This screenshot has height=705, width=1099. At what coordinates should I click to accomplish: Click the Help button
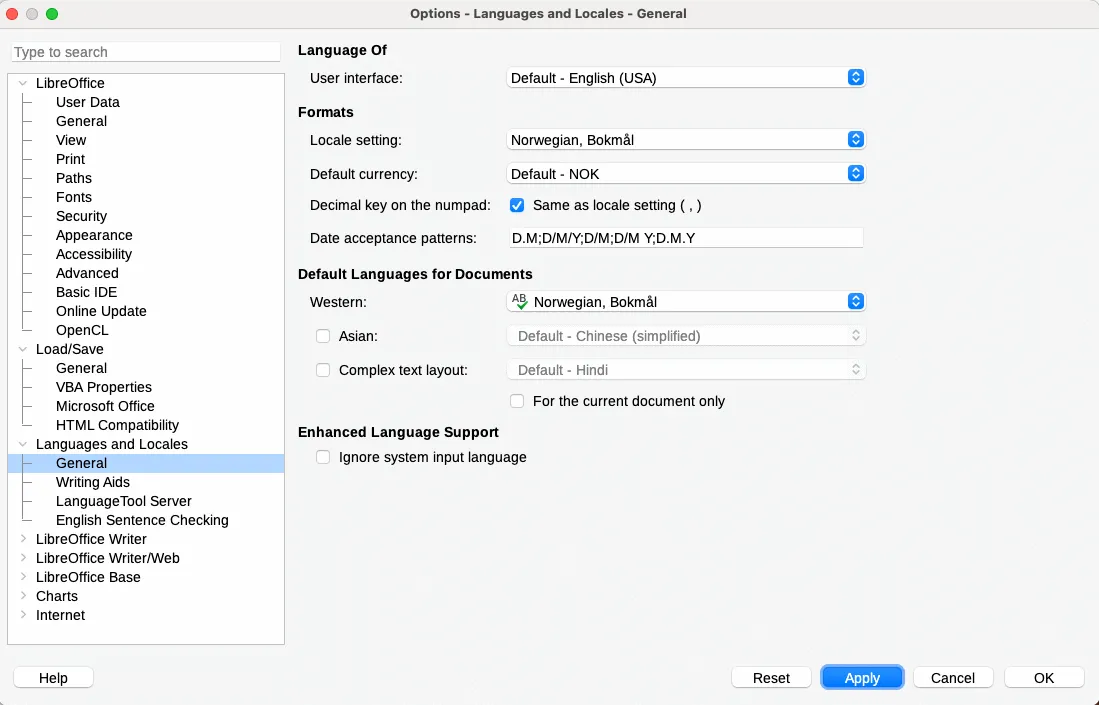[x=53, y=678]
